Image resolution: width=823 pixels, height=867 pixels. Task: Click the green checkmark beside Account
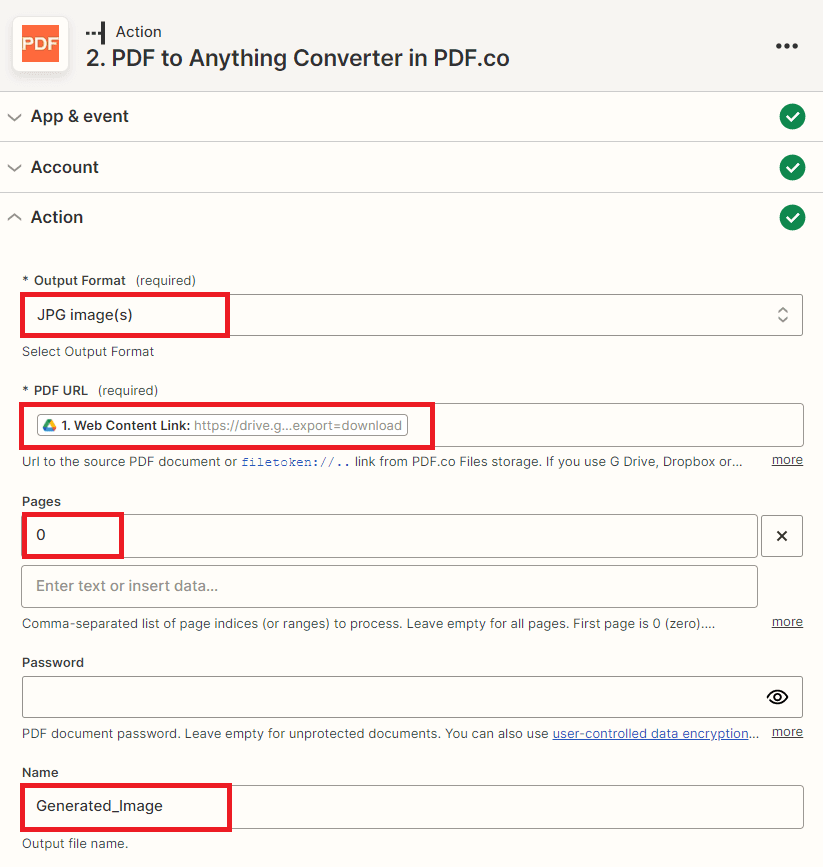point(792,167)
